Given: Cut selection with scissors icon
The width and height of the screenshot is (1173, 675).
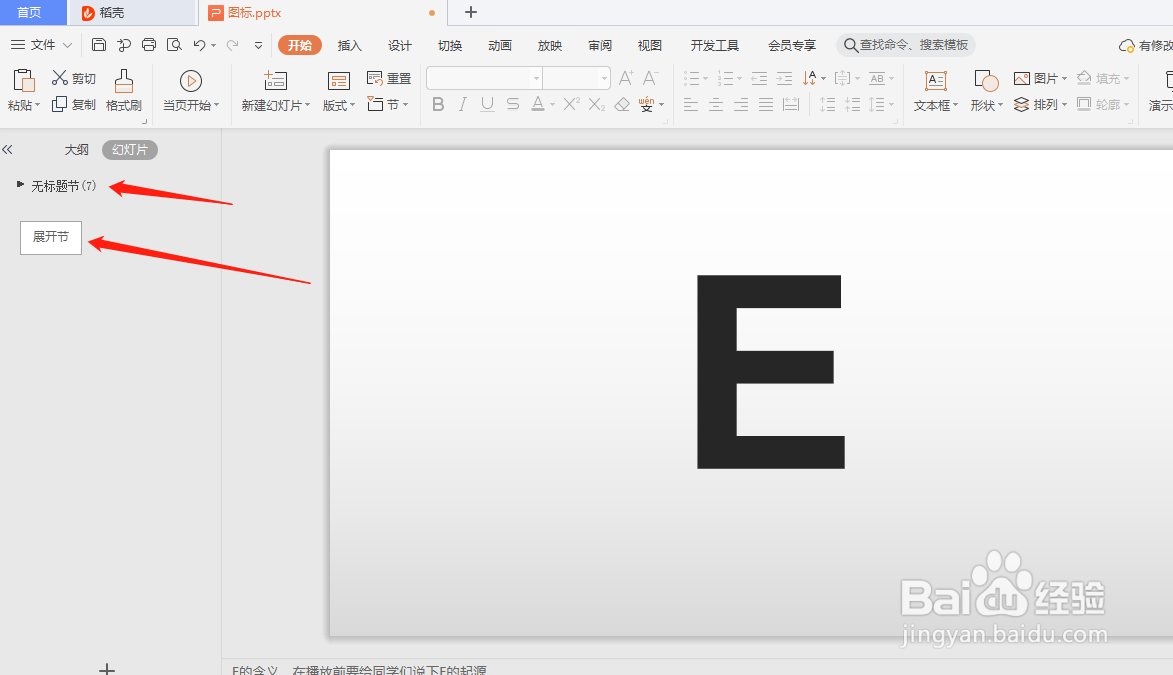Looking at the screenshot, I should point(60,78).
